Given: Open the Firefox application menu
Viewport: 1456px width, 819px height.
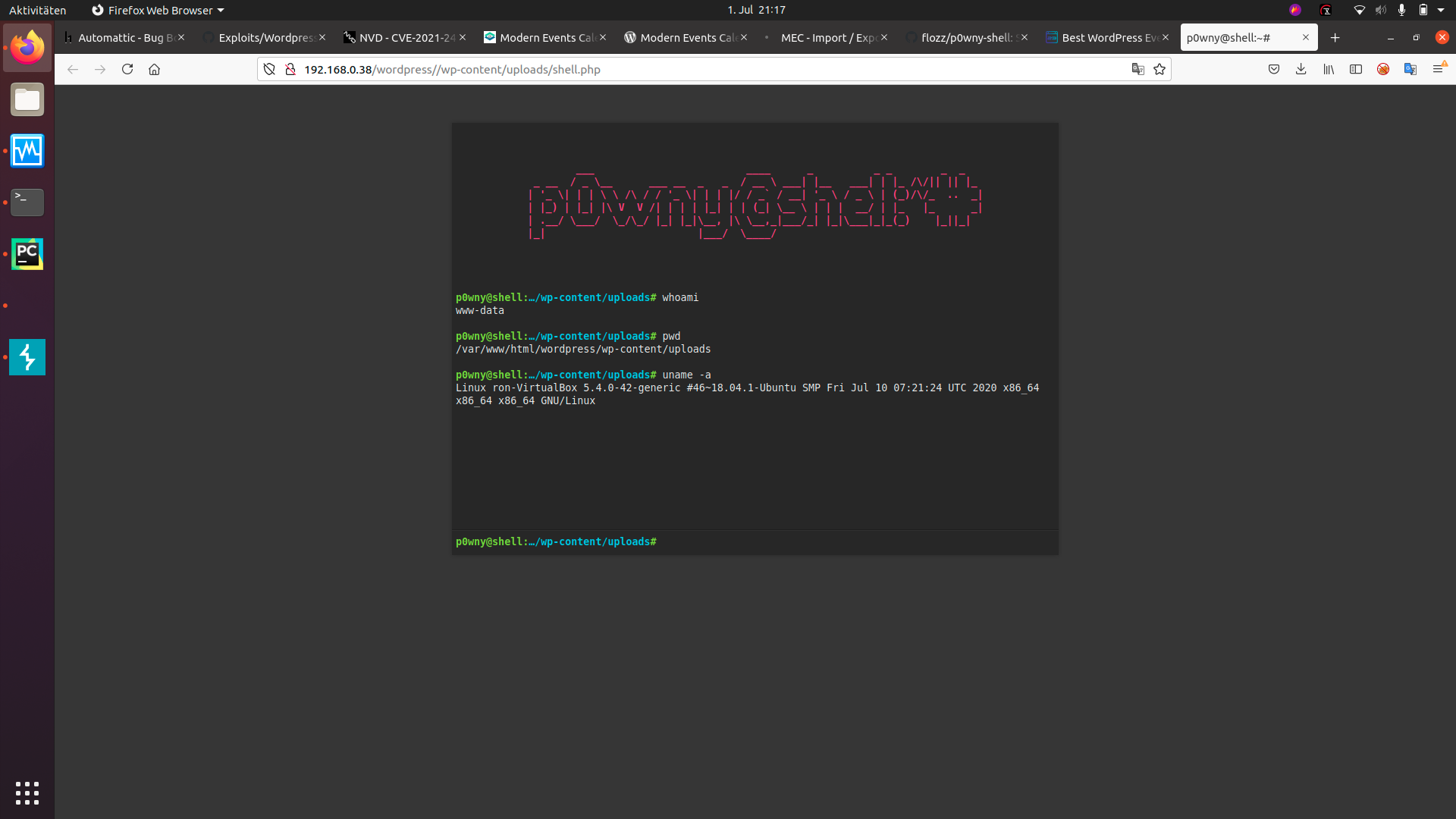Looking at the screenshot, I should coord(1438,69).
